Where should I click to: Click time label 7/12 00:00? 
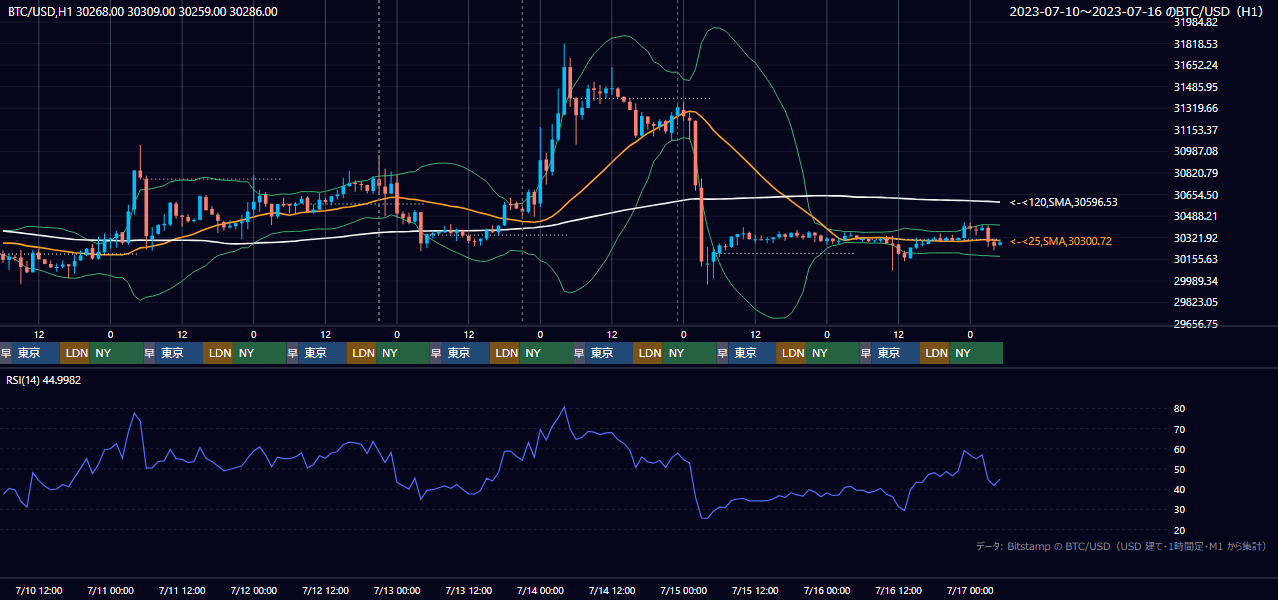click(254, 590)
